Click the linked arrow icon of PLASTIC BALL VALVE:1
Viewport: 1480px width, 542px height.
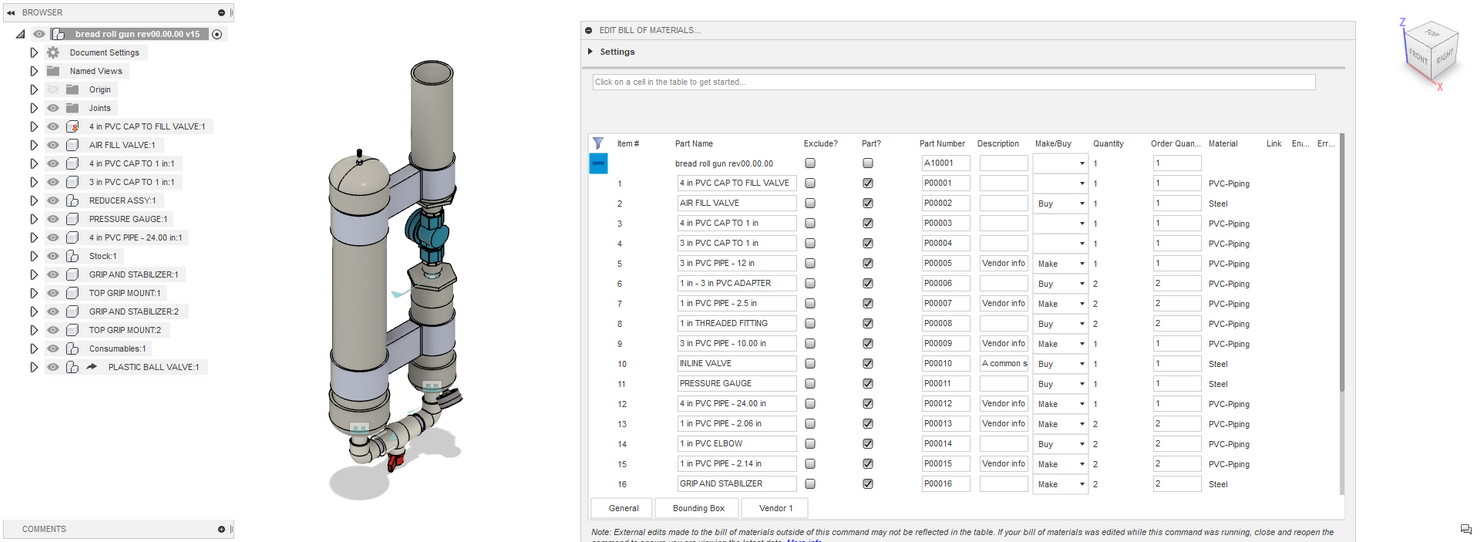coord(92,367)
